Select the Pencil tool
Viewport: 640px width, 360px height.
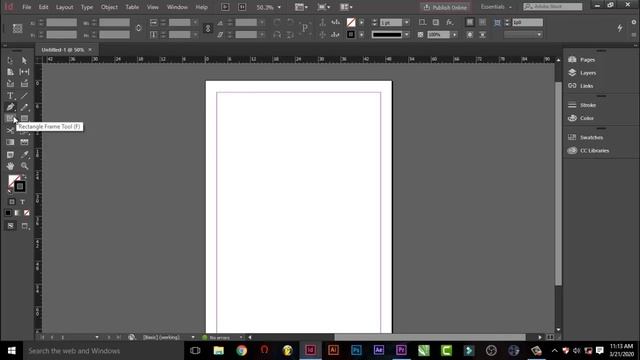pyautogui.click(x=24, y=107)
